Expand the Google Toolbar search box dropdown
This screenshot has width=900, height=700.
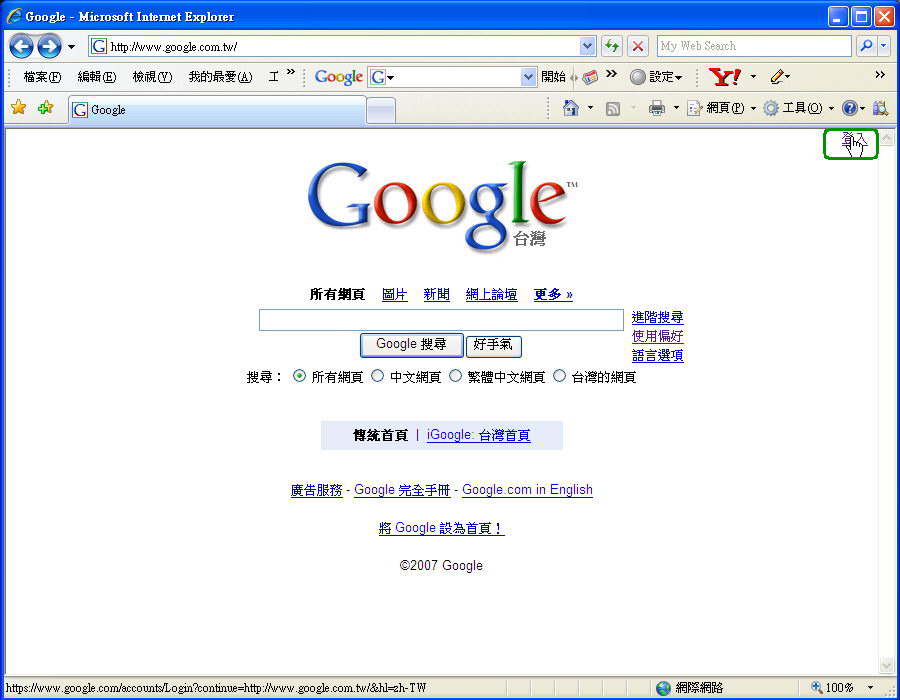(528, 77)
